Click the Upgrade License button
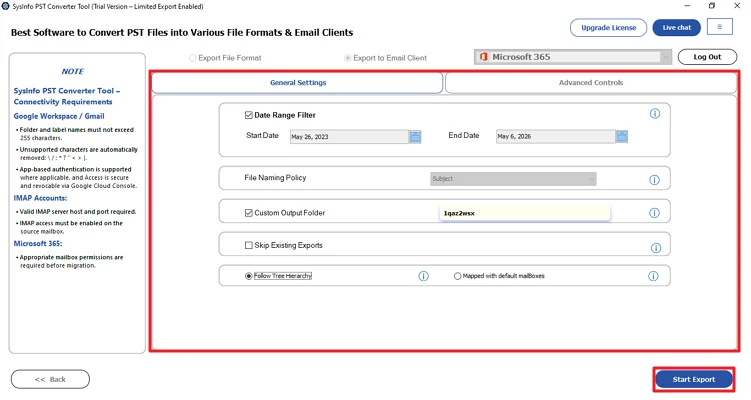This screenshot has width=751, height=400. [x=608, y=28]
